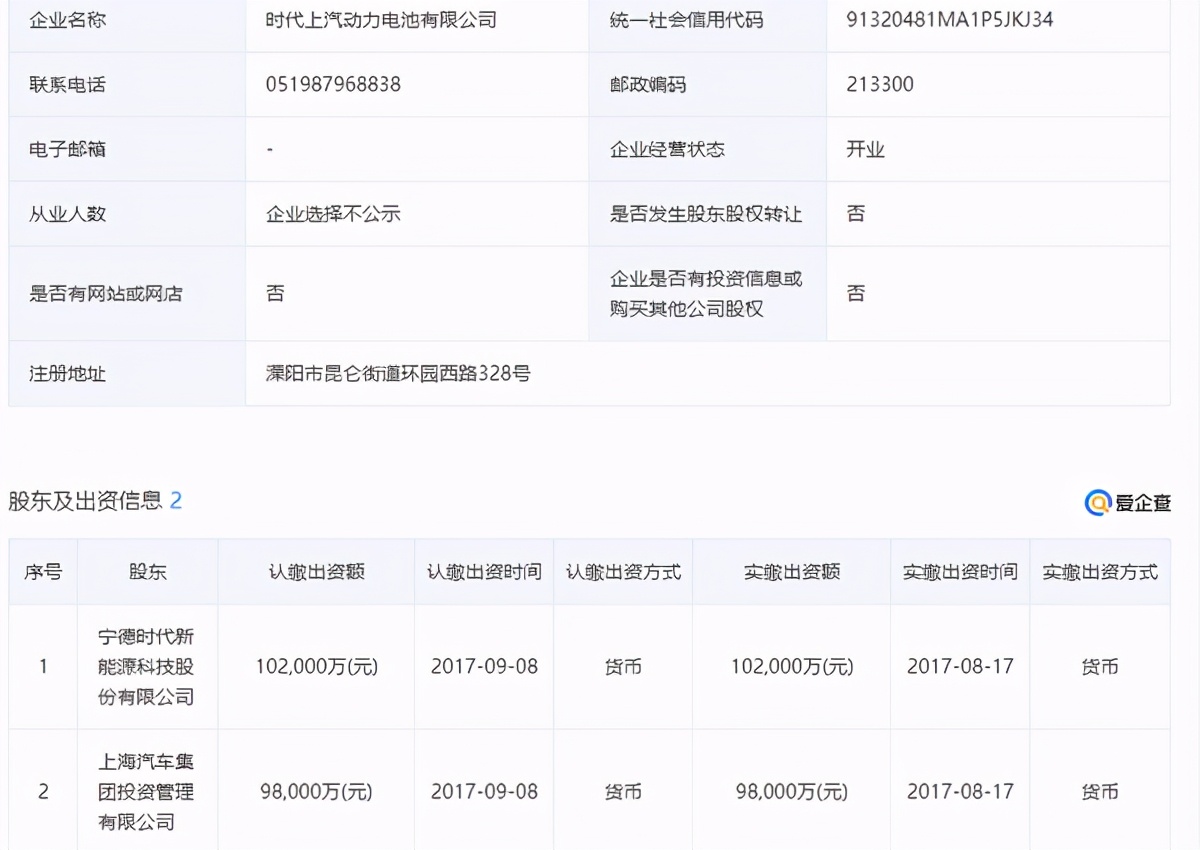Click the 开业 business status value

click(865, 149)
